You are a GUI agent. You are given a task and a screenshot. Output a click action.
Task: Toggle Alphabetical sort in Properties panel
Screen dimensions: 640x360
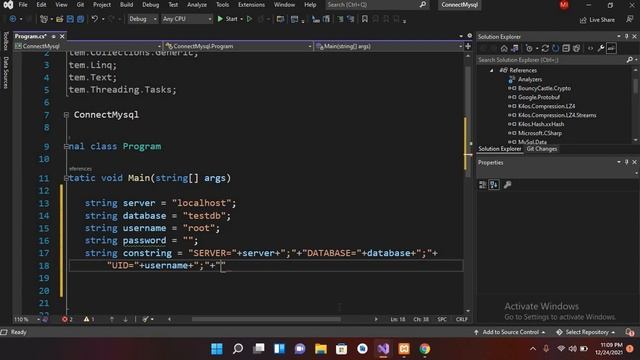point(493,185)
